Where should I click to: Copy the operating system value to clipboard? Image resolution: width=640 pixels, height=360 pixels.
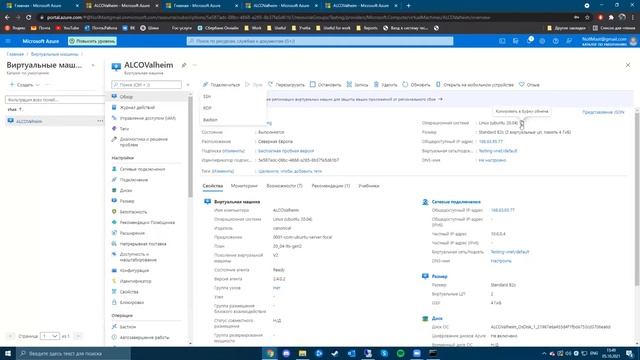tap(522, 123)
